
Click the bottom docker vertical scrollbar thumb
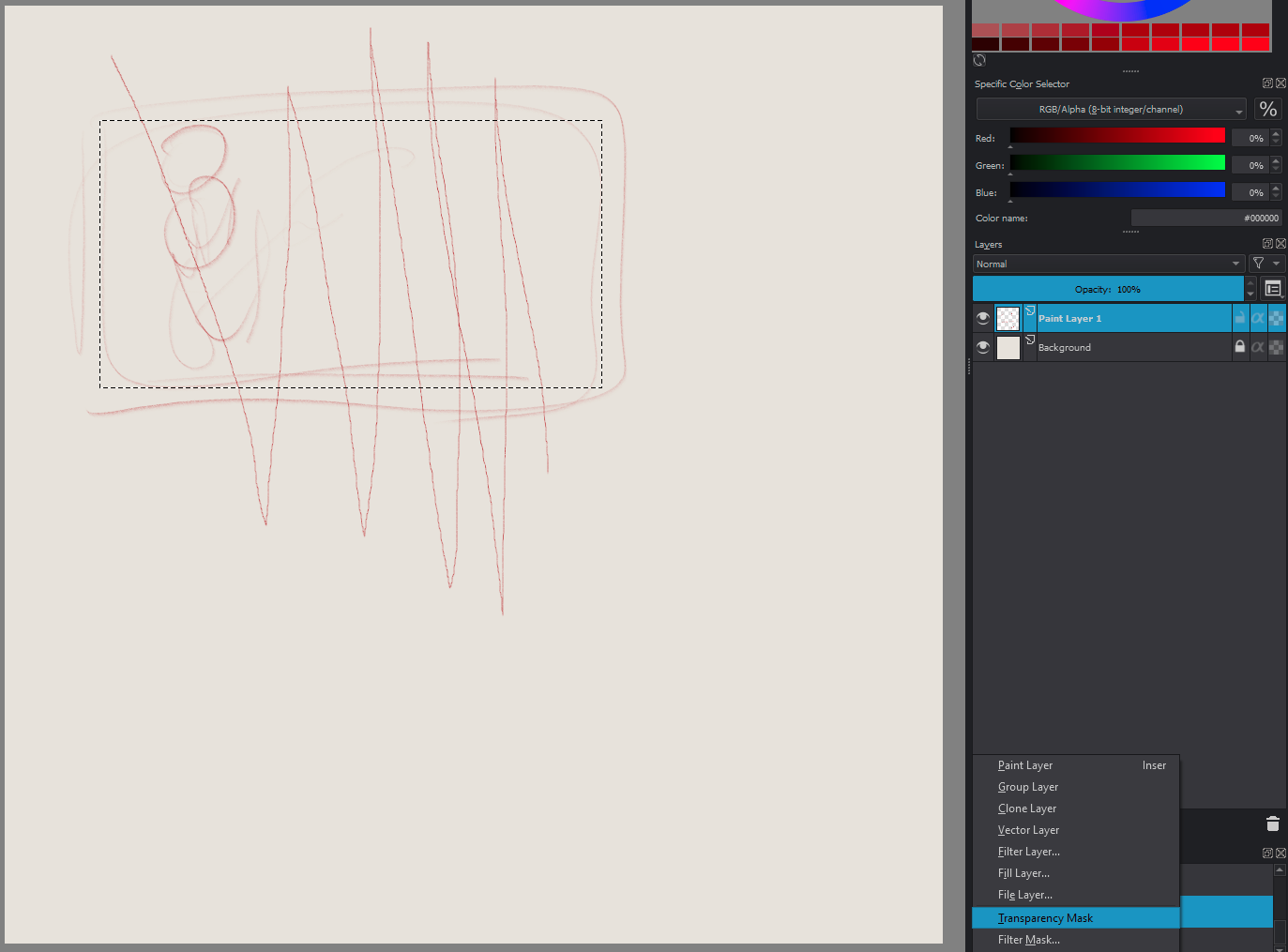coord(1280,932)
